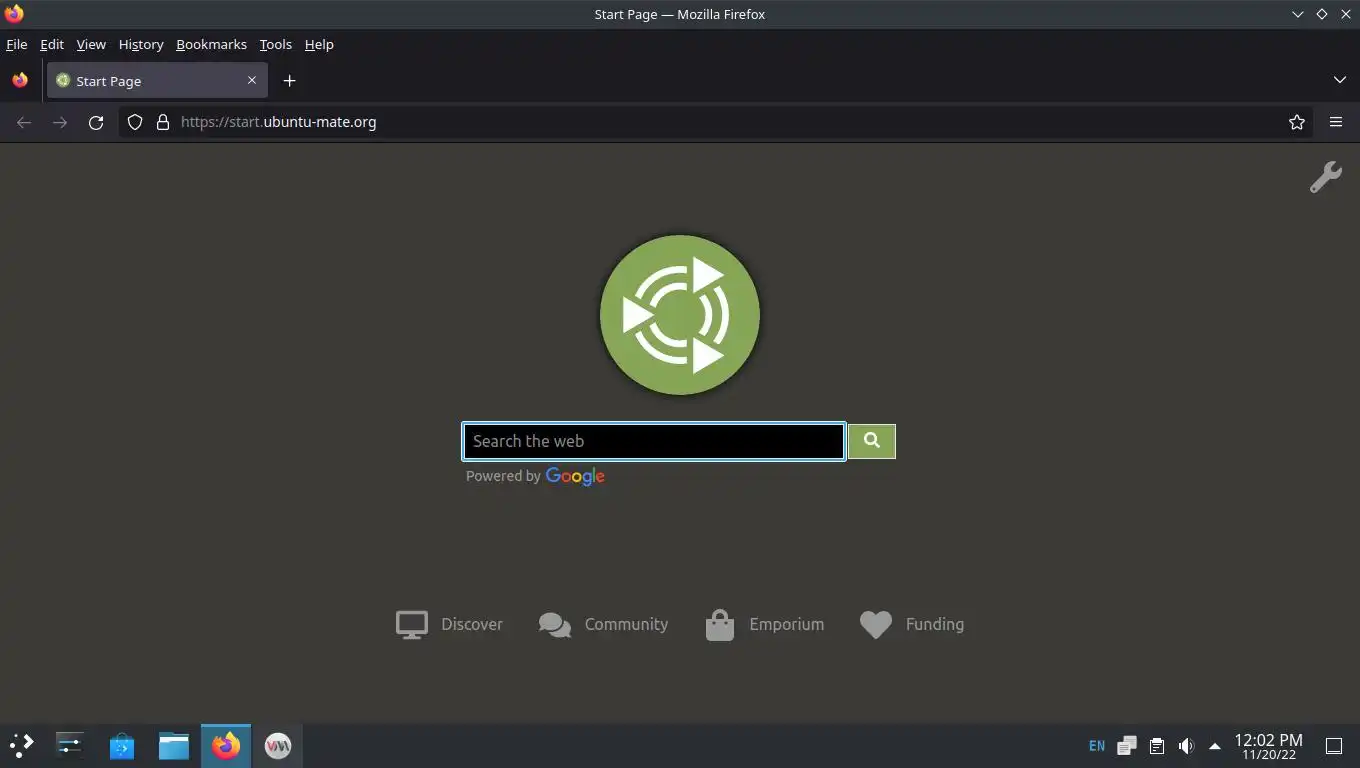Open the KDE application launcher
1360x768 pixels.
click(x=22, y=745)
